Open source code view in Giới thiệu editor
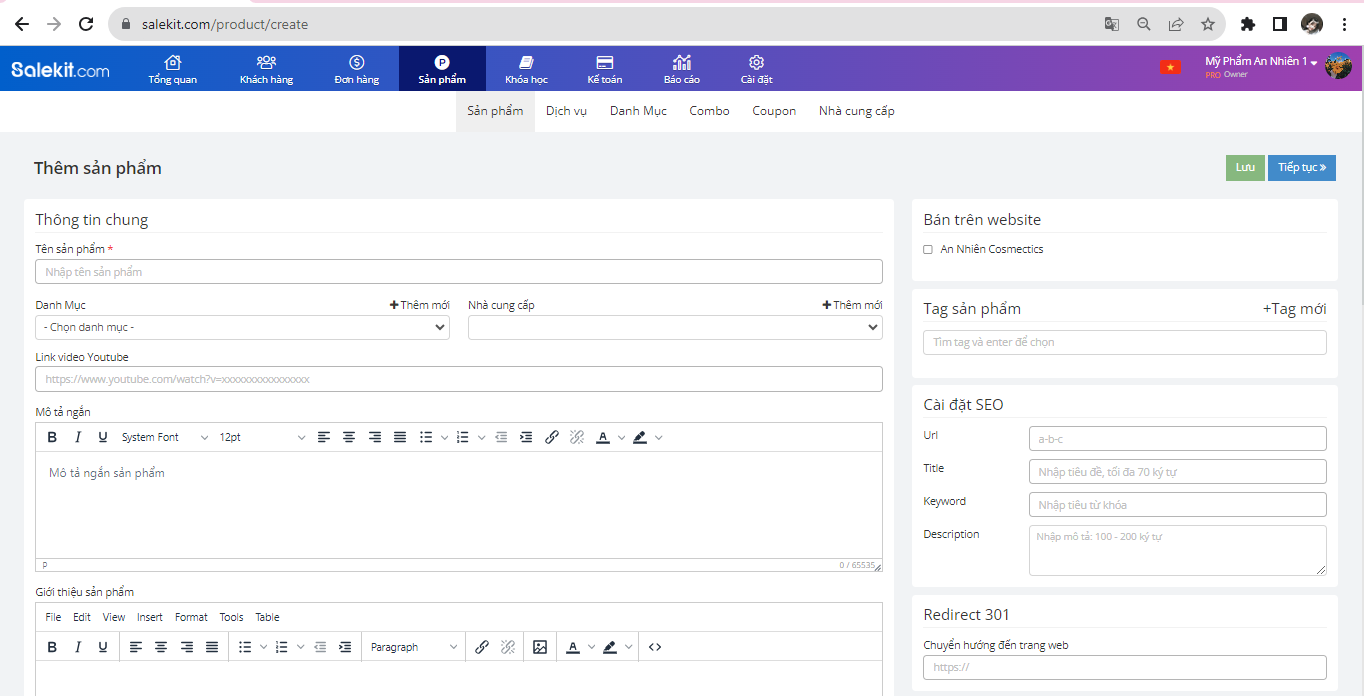The width and height of the screenshot is (1364, 696). tap(655, 647)
